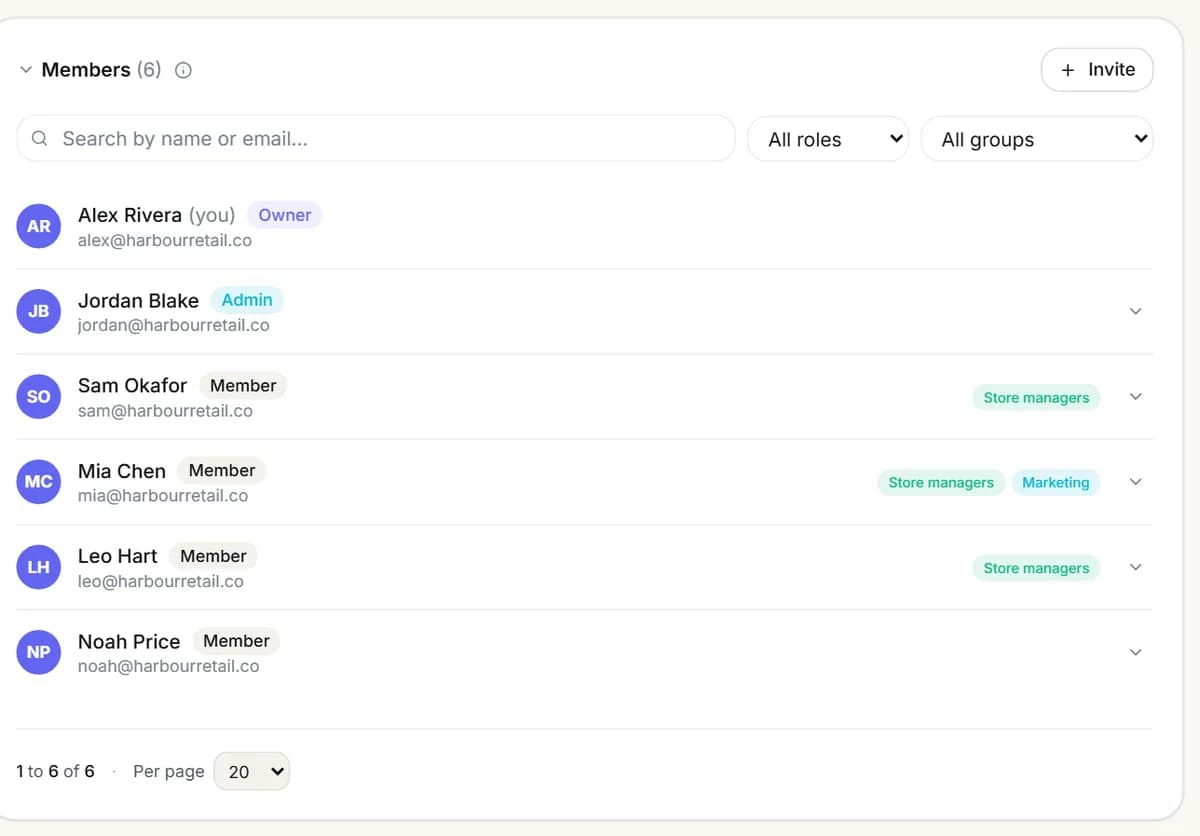
Task: Expand Leo Hart's row chevron
Action: click(1135, 567)
